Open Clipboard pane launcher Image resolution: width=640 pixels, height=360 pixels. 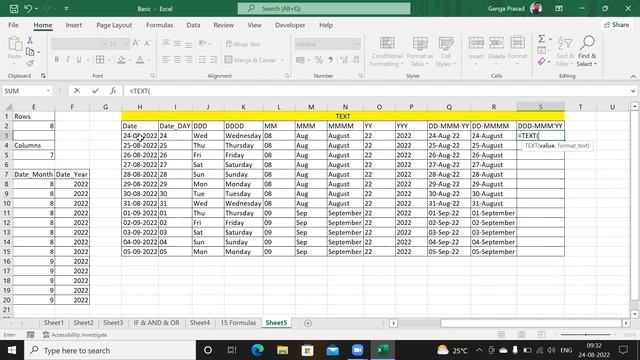click(43, 76)
